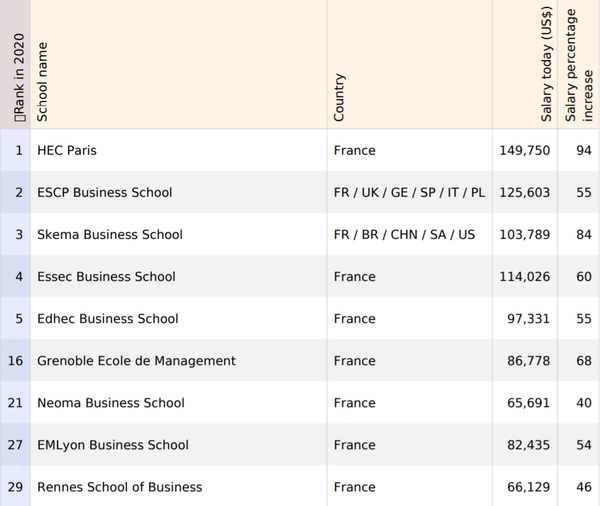Click Grenoble Ecole de Management

click(136, 361)
